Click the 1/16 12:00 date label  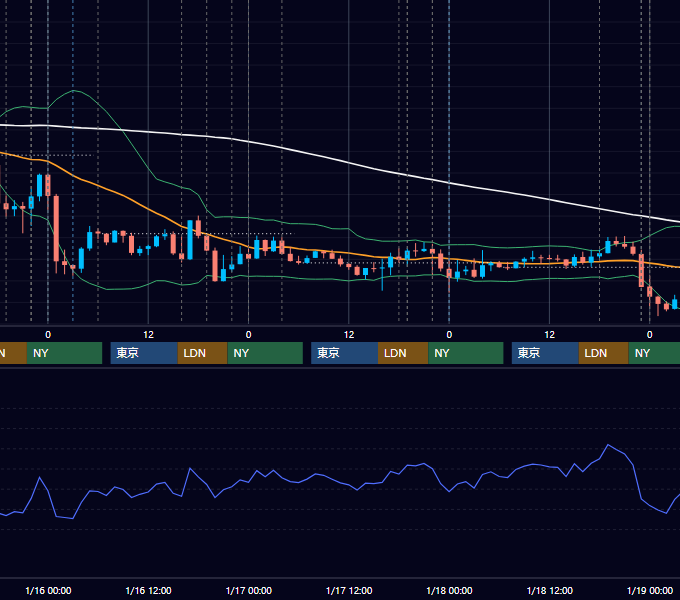148,590
